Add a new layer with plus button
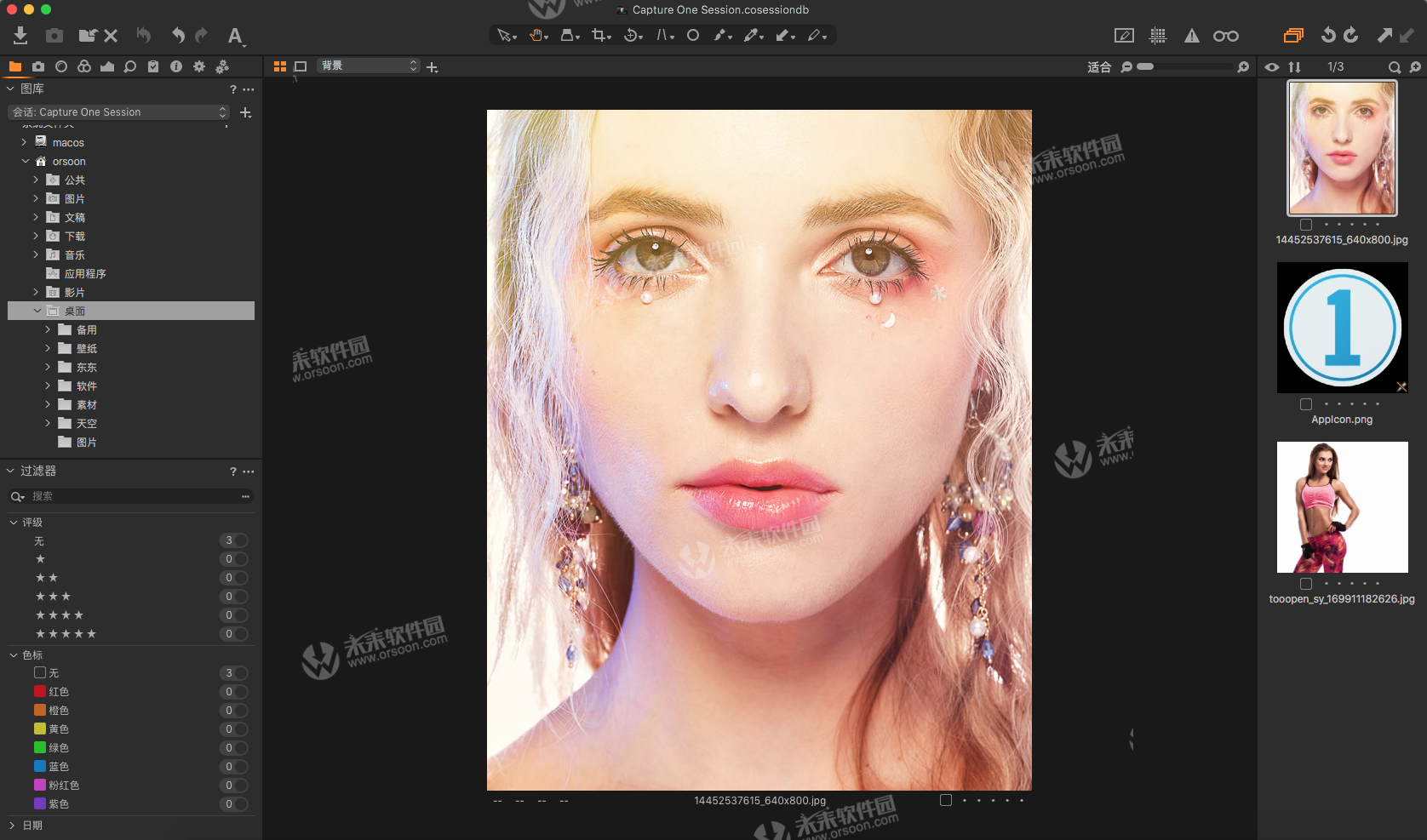This screenshot has width=1427, height=840. tap(433, 66)
